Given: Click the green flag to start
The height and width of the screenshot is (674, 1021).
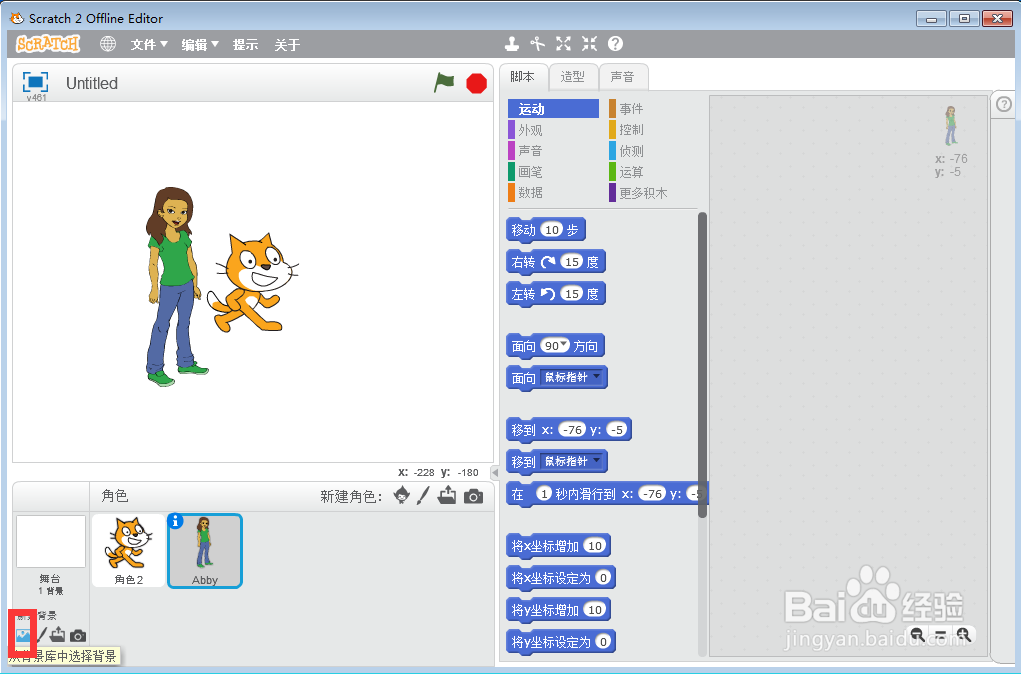Looking at the screenshot, I should tap(444, 83).
